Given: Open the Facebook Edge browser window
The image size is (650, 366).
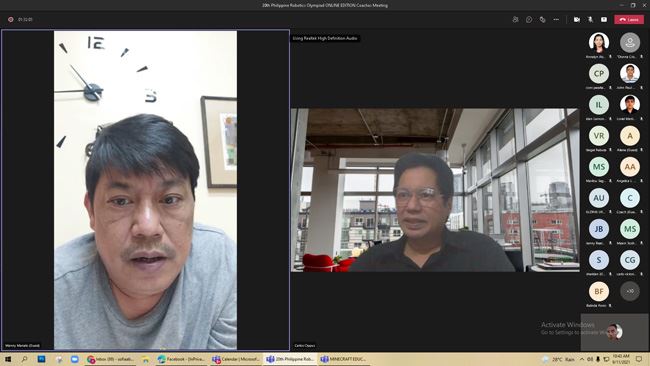Looking at the screenshot, I should coord(181,359).
